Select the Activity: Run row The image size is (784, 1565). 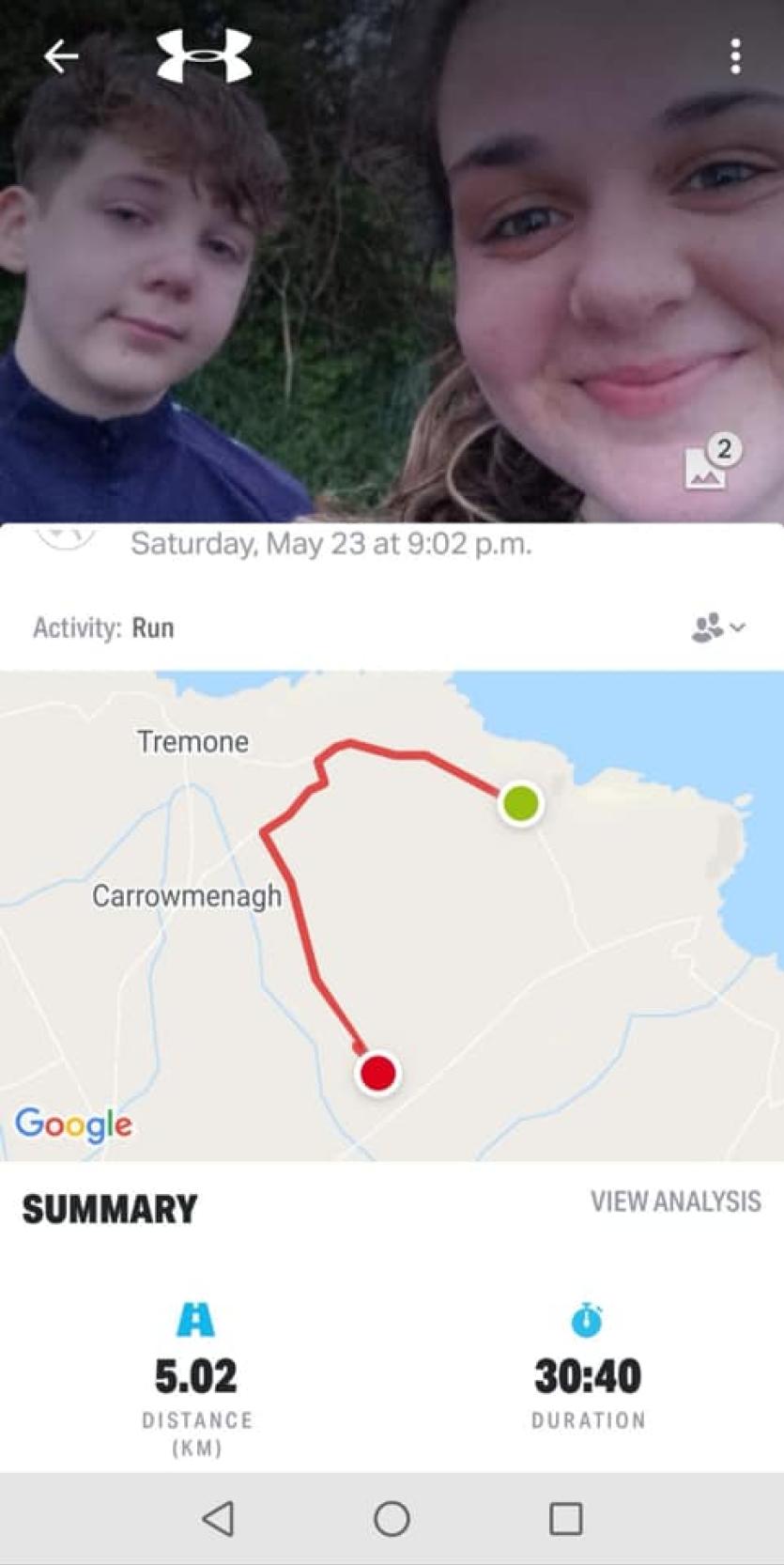(x=392, y=628)
